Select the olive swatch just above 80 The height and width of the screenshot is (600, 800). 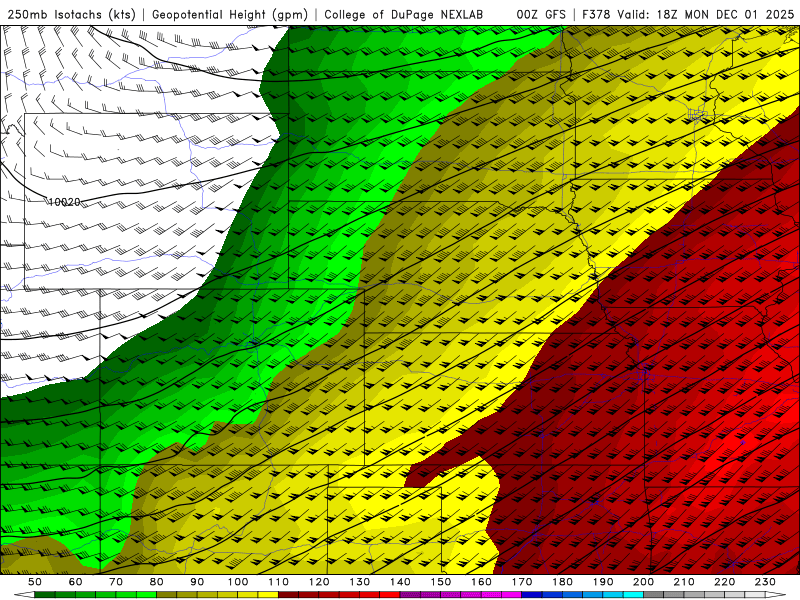[166, 594]
